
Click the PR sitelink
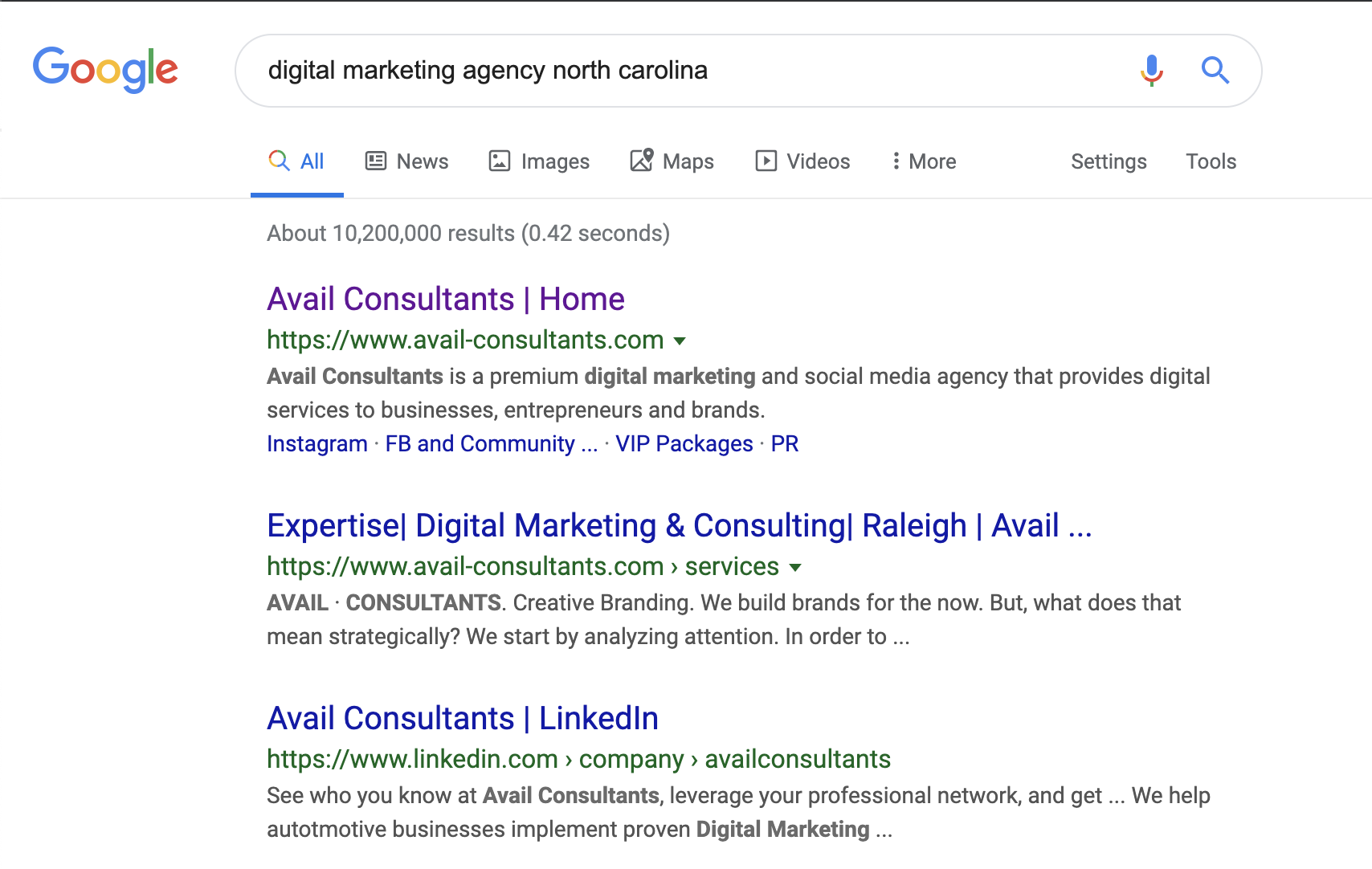(785, 443)
